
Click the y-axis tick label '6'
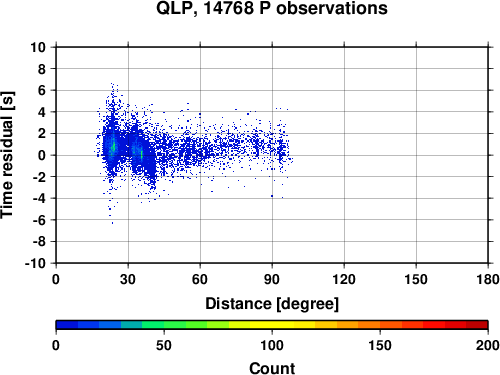tap(42, 90)
